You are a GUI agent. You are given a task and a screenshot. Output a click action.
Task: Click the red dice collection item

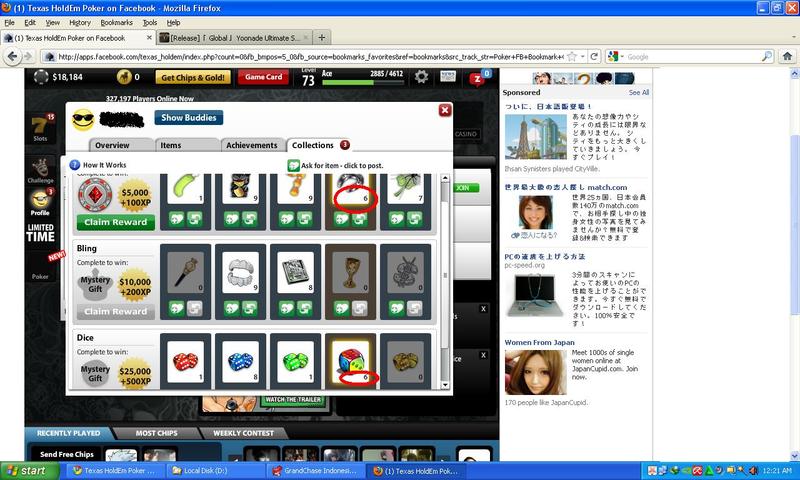pyautogui.click(x=185, y=361)
